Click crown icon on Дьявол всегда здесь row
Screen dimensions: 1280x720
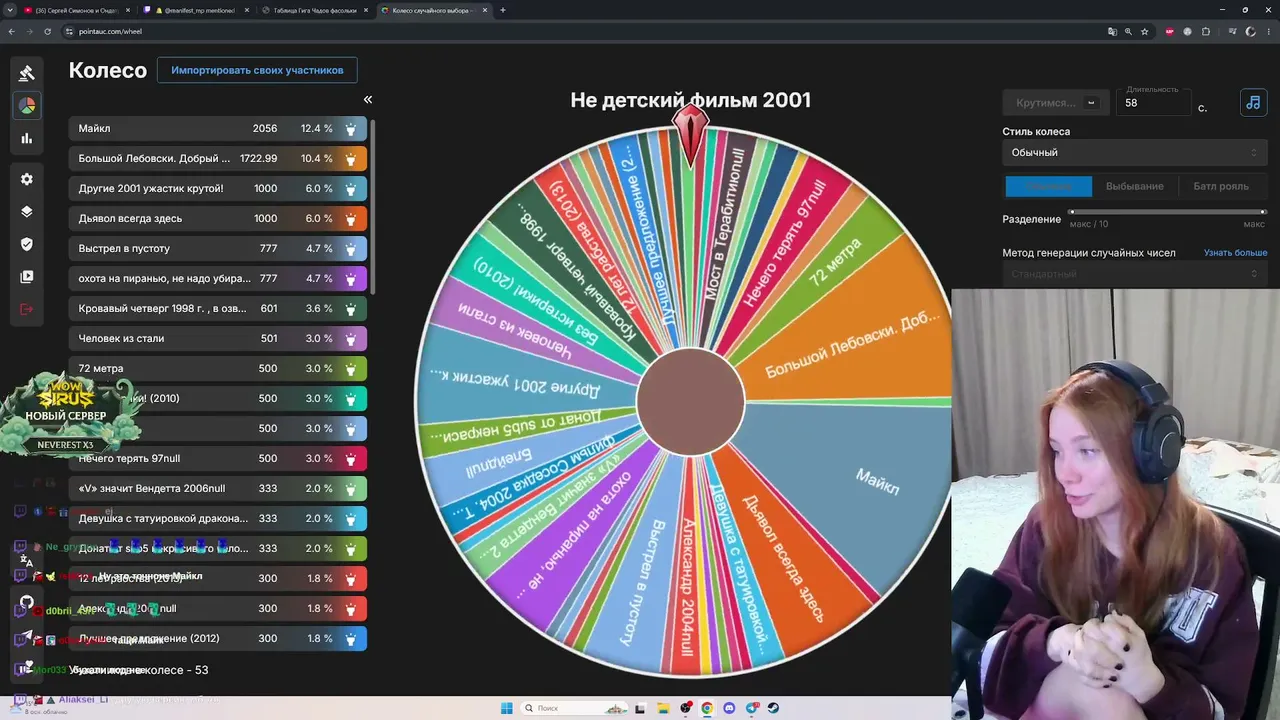[351, 218]
